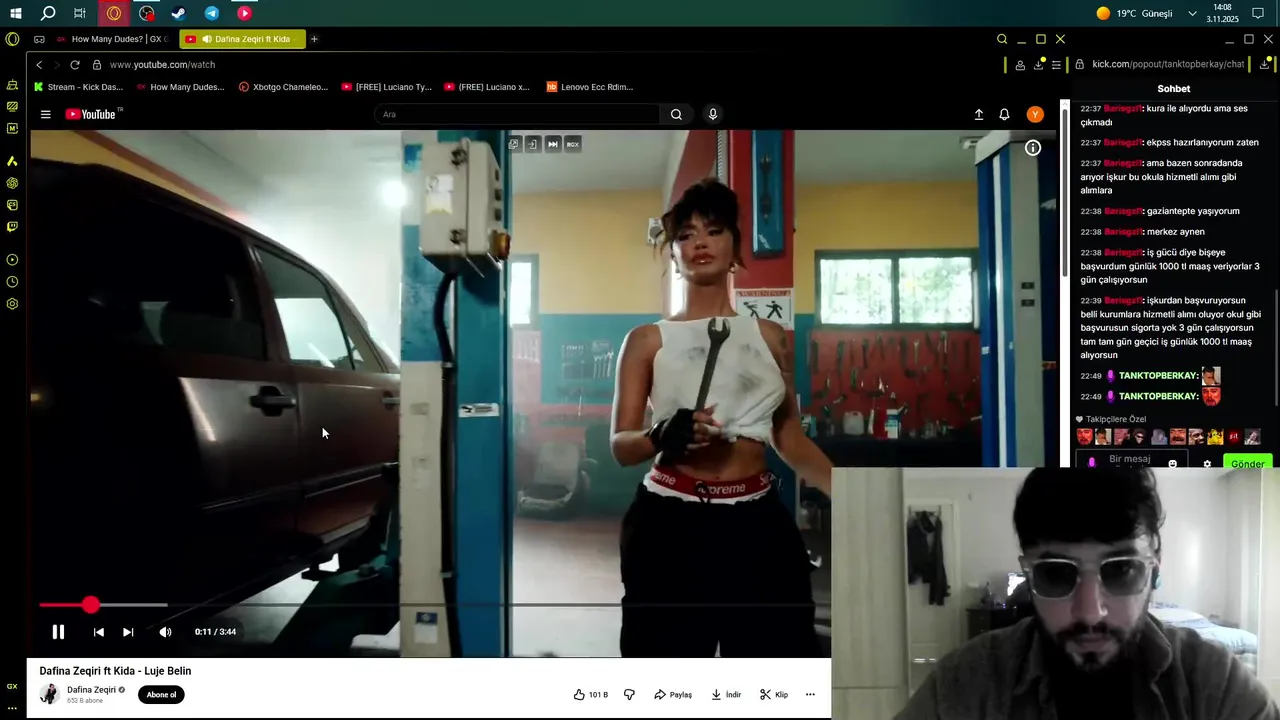The height and width of the screenshot is (720, 1280).
Task: Like the video with 101 B
Action: click(x=591, y=695)
